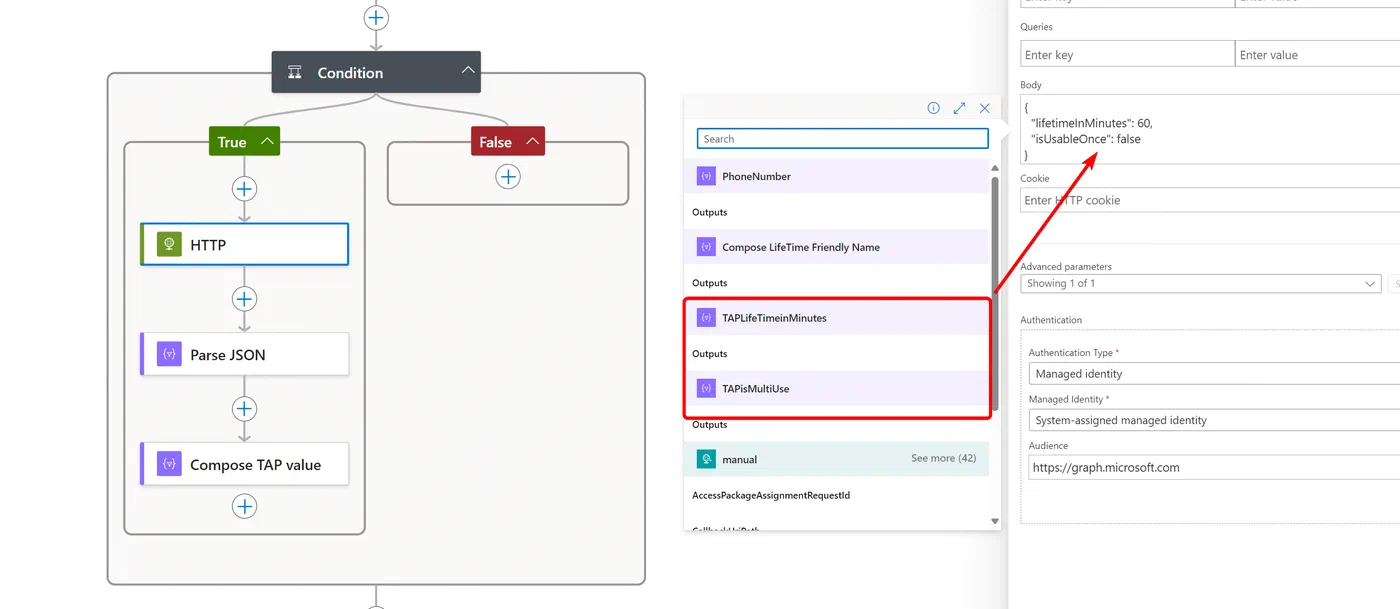This screenshot has width=1400, height=609.
Task: Select the Compose LifeTime Friendly Name item
Action: click(837, 247)
